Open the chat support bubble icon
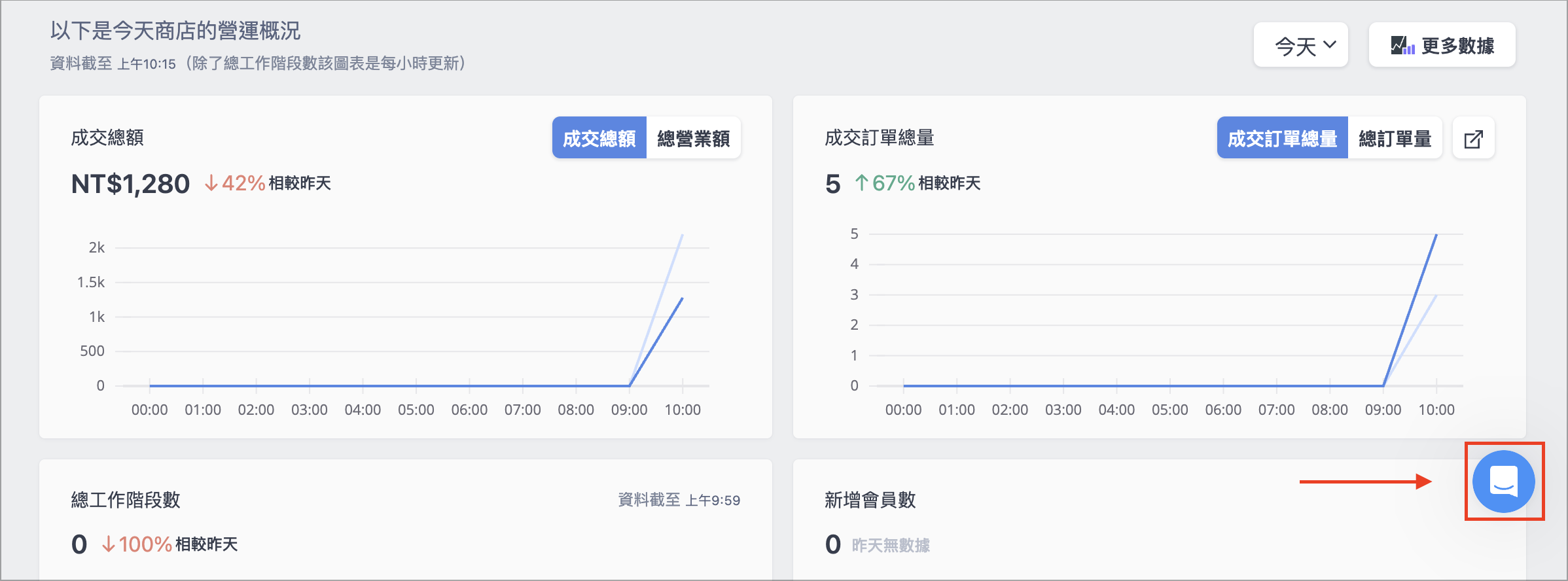The height and width of the screenshot is (581, 1568). coord(1503,482)
